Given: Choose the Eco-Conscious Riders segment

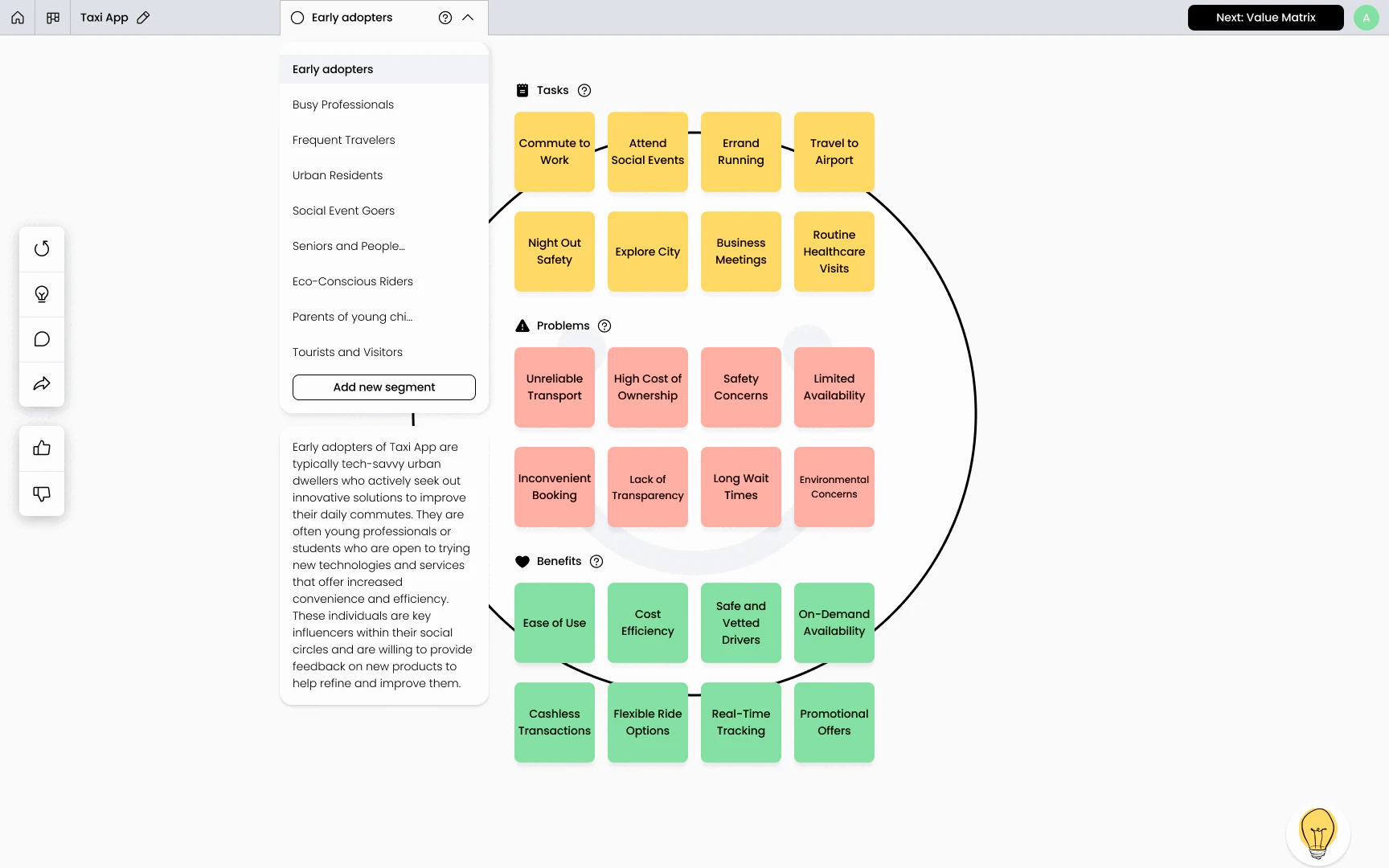Looking at the screenshot, I should [x=352, y=281].
